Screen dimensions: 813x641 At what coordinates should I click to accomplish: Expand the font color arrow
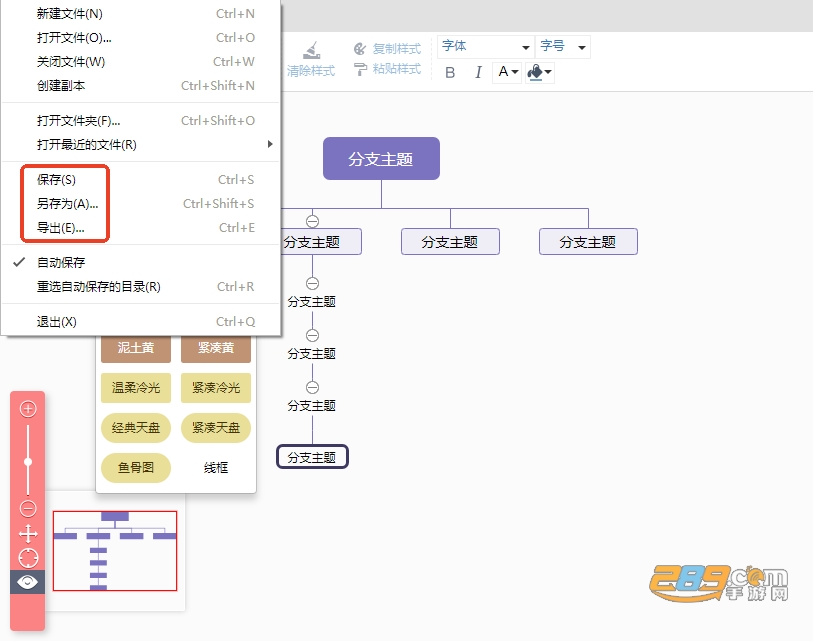point(515,72)
